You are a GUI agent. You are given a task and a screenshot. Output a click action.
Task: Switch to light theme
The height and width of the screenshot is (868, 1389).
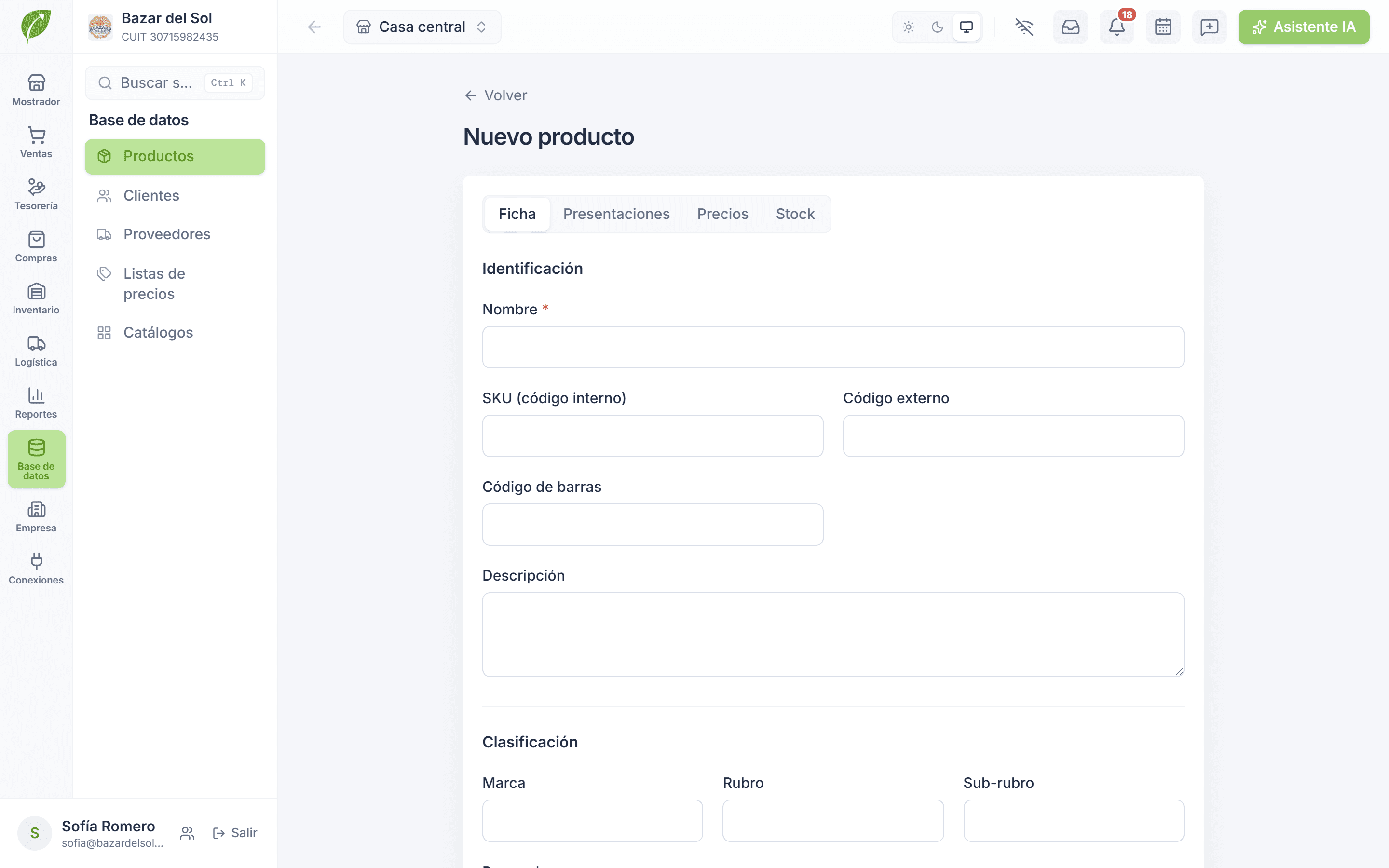pyautogui.click(x=908, y=27)
